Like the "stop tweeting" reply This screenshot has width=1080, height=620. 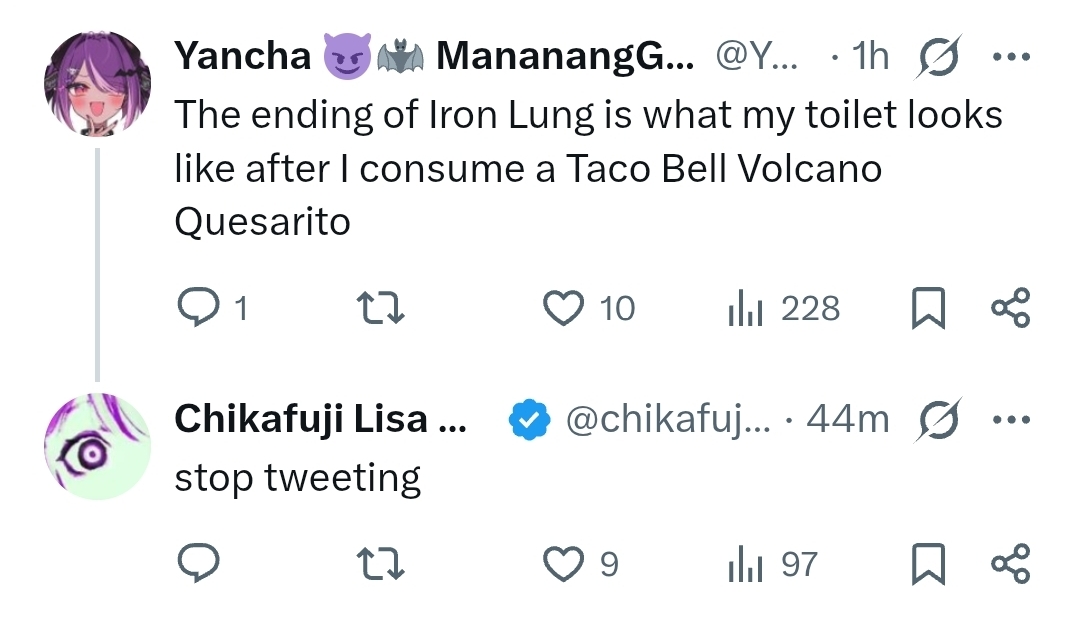[563, 565]
